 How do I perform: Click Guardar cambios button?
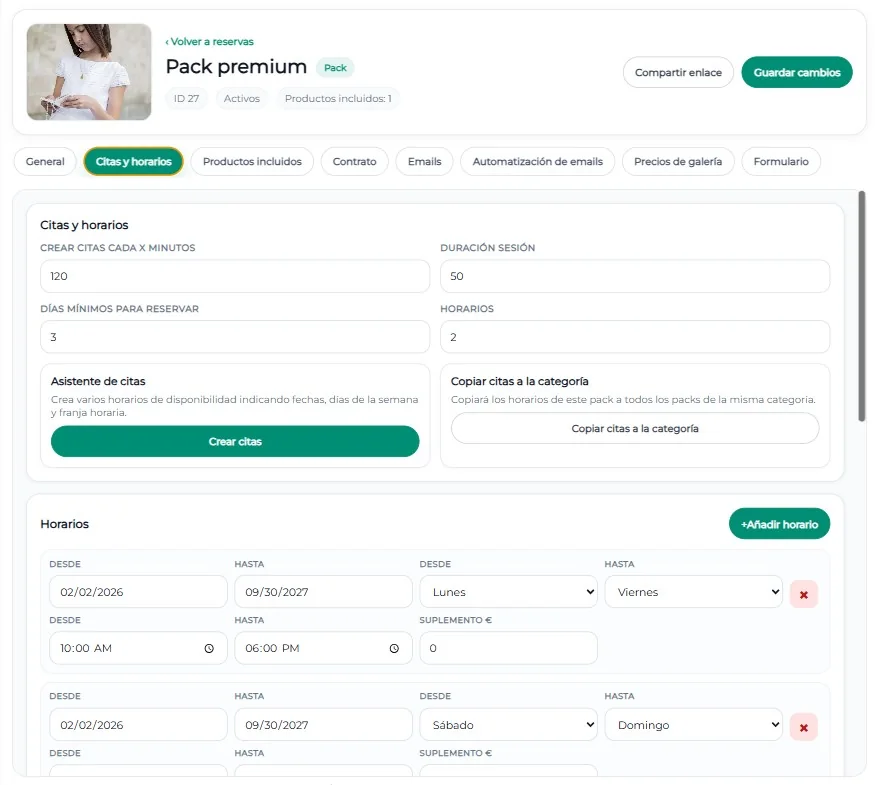(797, 72)
